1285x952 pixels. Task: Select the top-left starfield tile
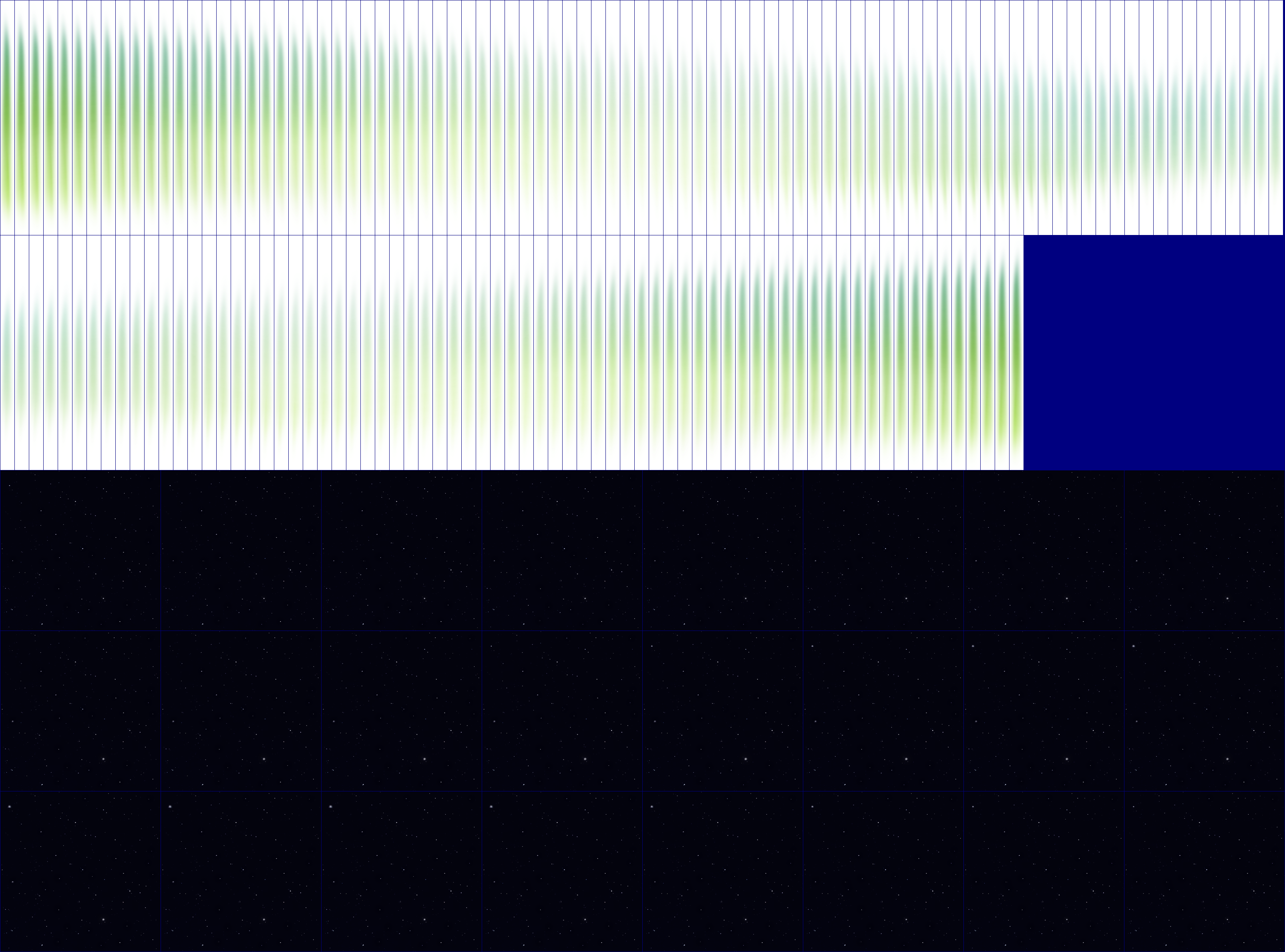point(80,550)
